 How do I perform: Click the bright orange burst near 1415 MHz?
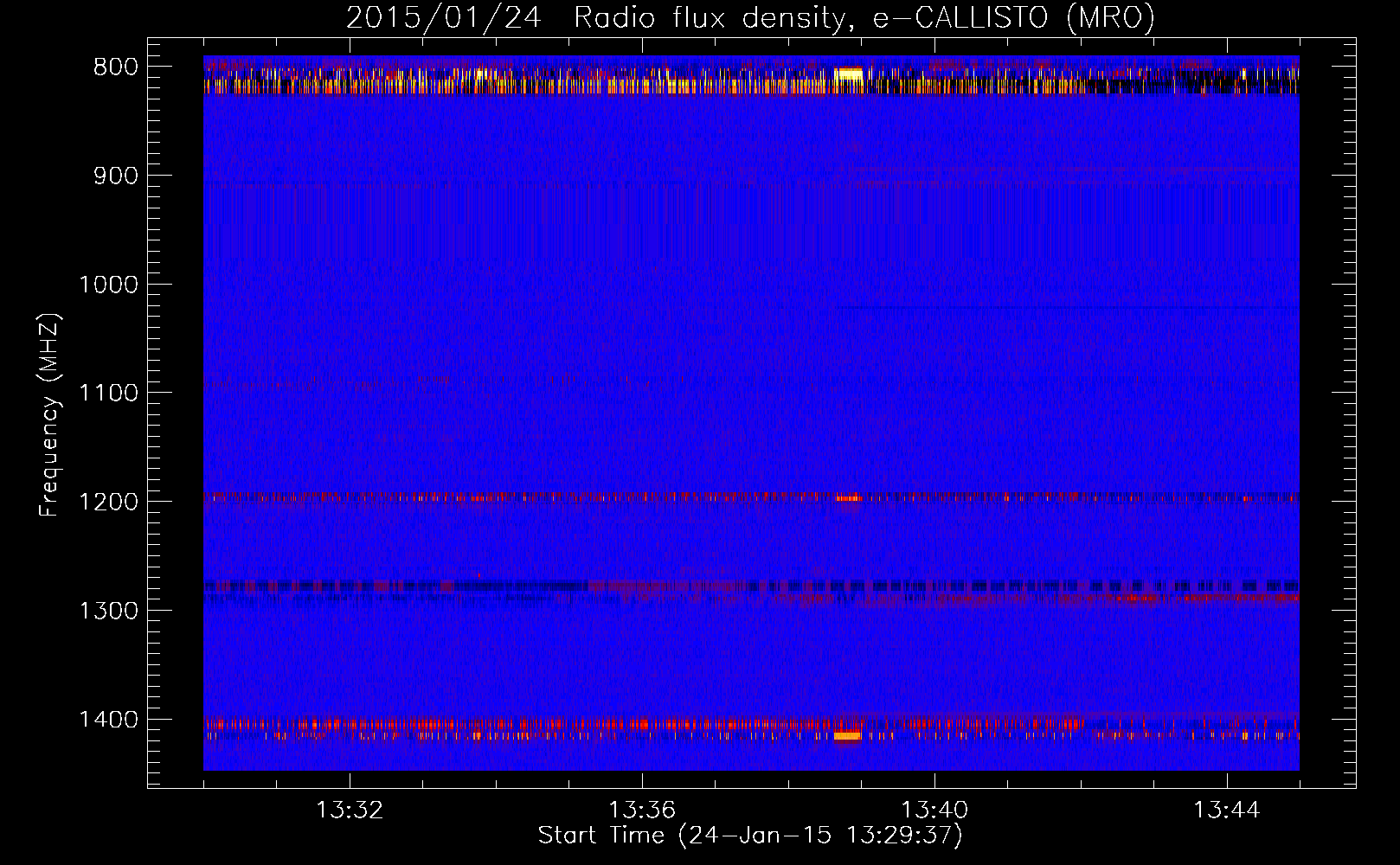click(x=847, y=736)
